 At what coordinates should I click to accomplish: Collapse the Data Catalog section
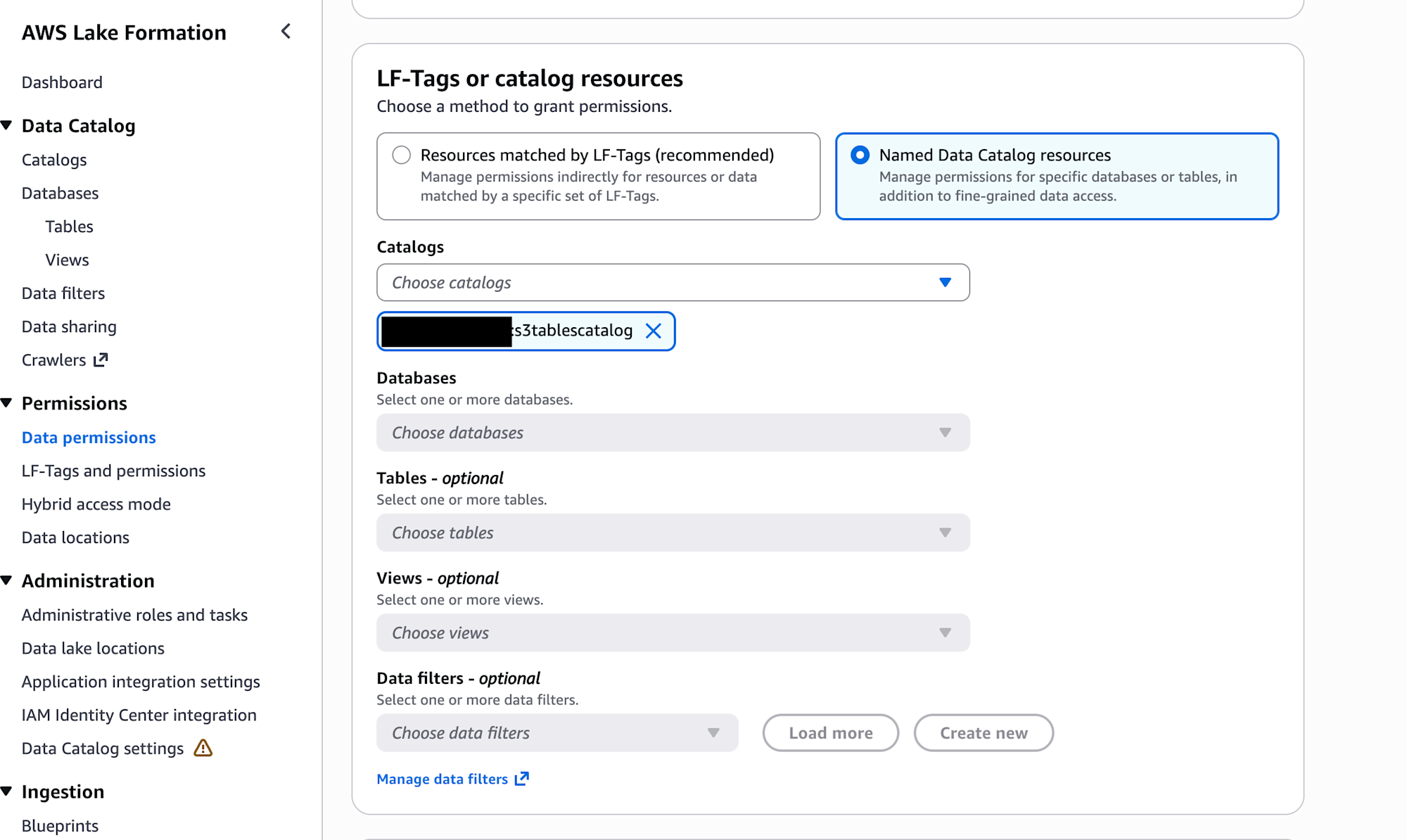pos(7,125)
